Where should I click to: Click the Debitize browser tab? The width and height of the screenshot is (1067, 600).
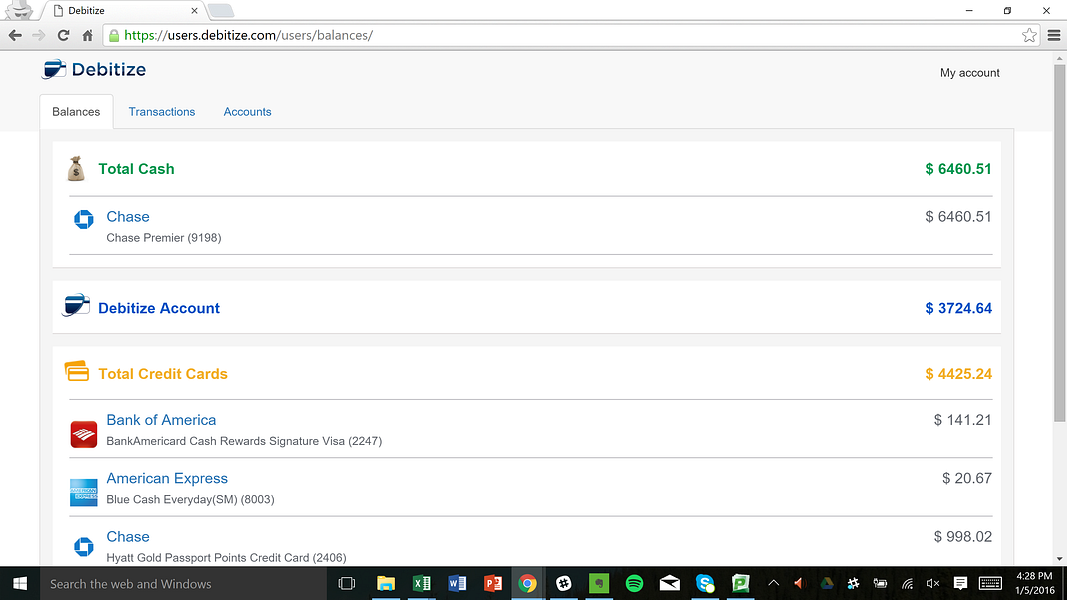point(122,11)
